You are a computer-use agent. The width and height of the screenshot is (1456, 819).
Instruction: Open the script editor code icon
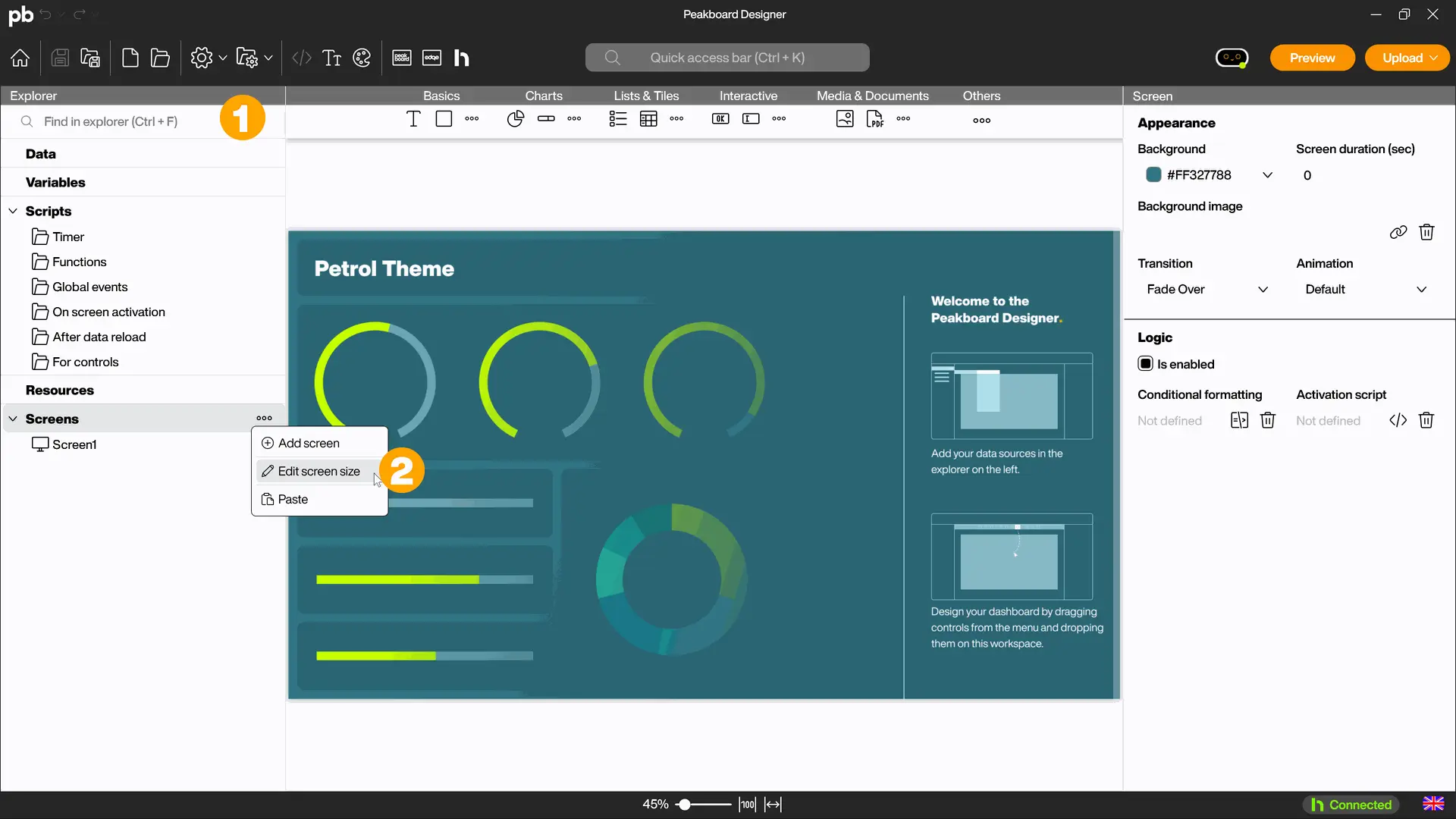pyautogui.click(x=302, y=58)
